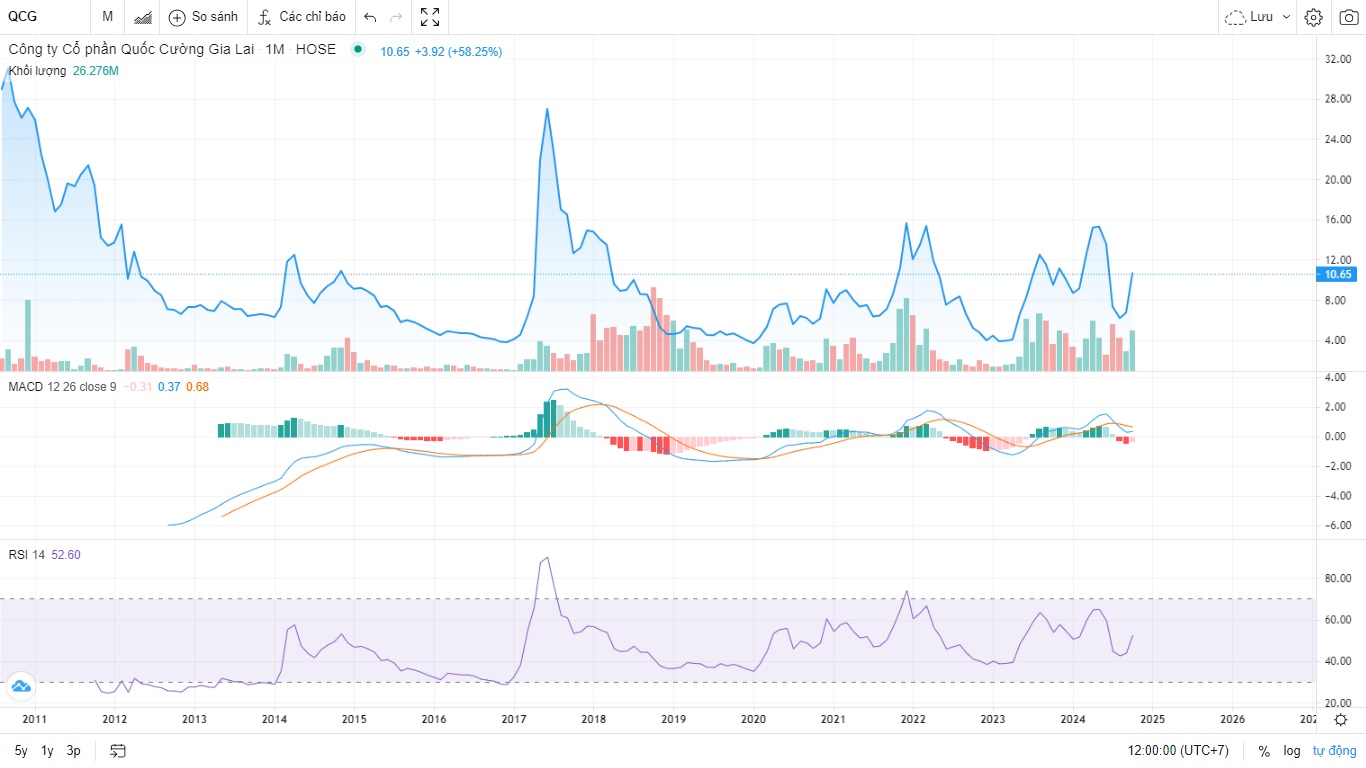
Task: Click the 80.00 RSI axis label
Action: pyautogui.click(x=1338, y=578)
